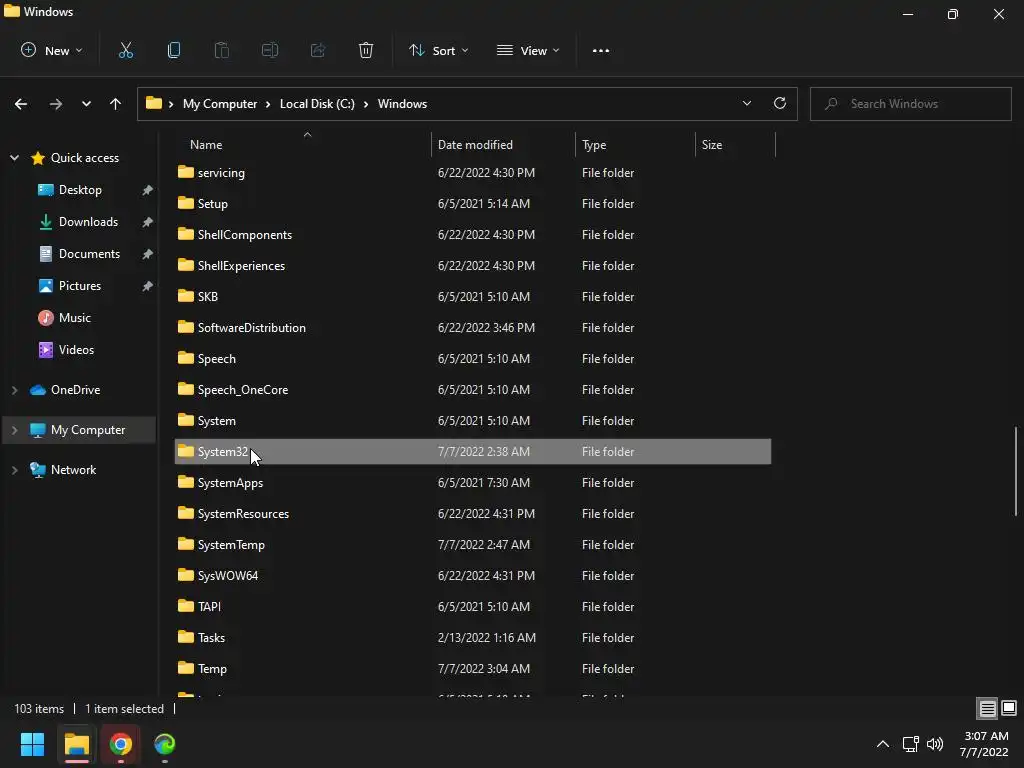Click the vertical scrollbar thumb
This screenshot has width=1024, height=768.
(x=1016, y=470)
